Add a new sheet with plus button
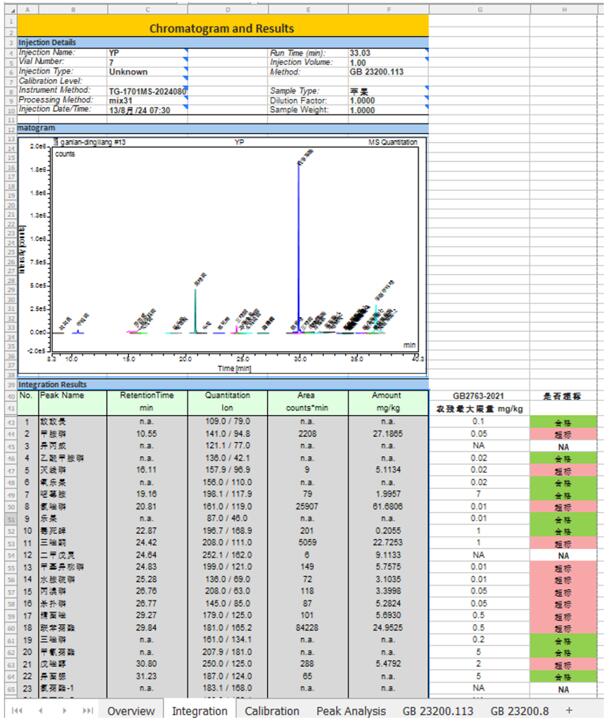This screenshot has width=609, height=728. click(x=569, y=710)
